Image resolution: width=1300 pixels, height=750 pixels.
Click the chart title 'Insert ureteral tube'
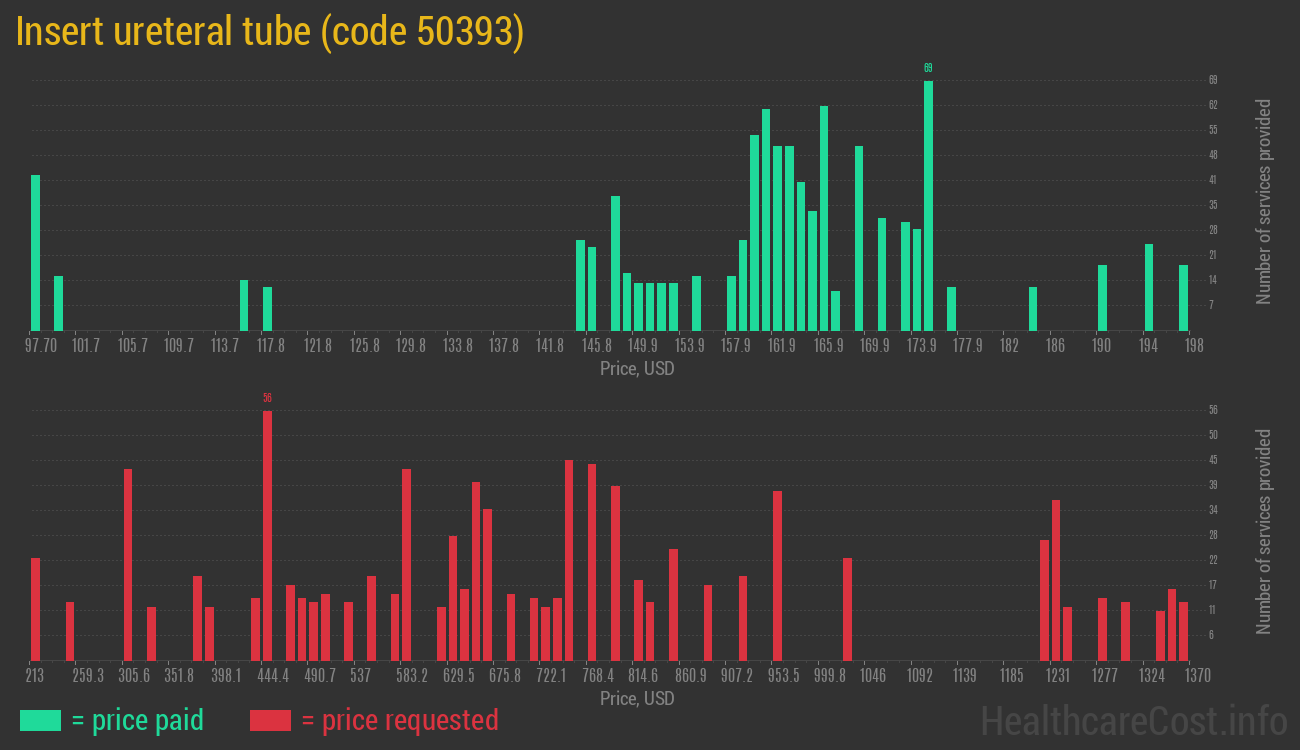270,32
